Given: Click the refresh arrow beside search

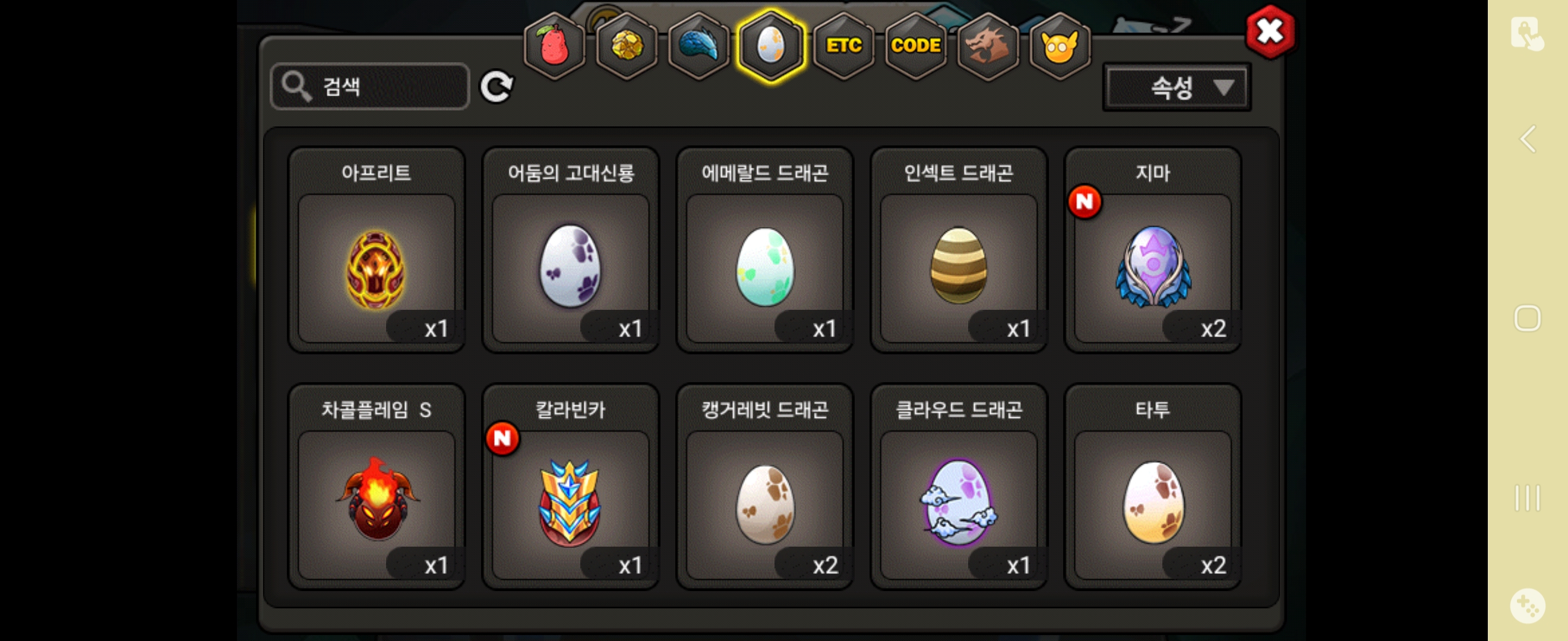Looking at the screenshot, I should (497, 87).
